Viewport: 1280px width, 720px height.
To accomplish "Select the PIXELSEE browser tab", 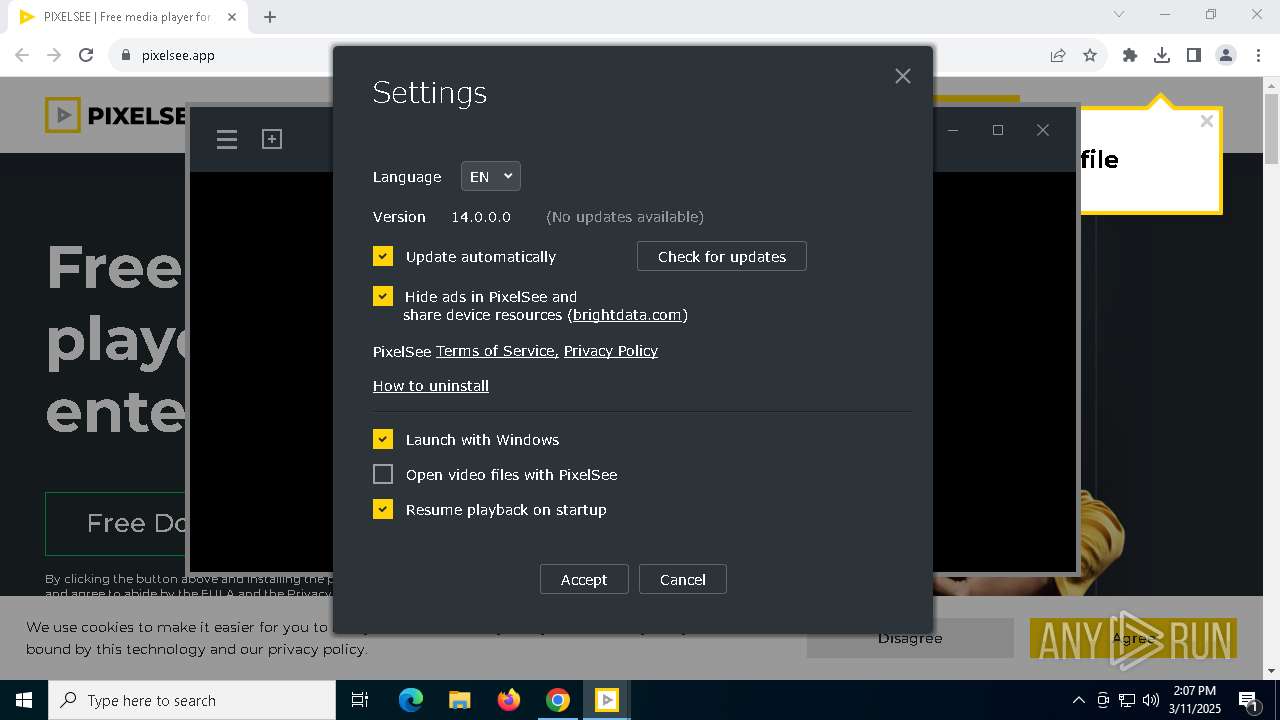I will coord(127,17).
